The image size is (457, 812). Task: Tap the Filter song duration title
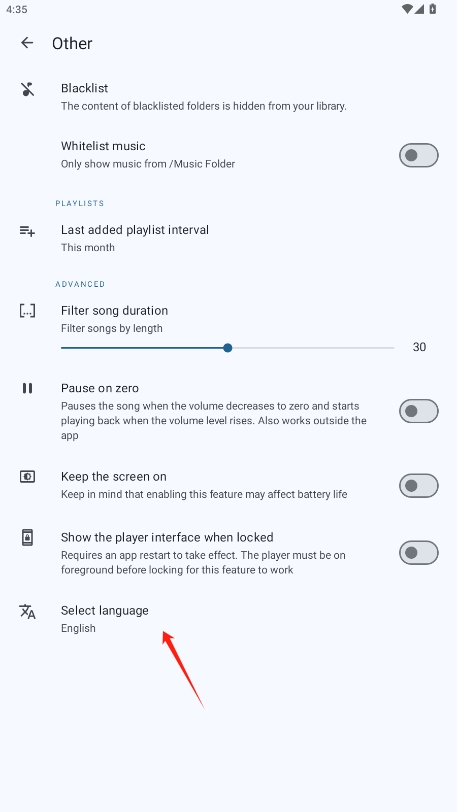click(115, 311)
